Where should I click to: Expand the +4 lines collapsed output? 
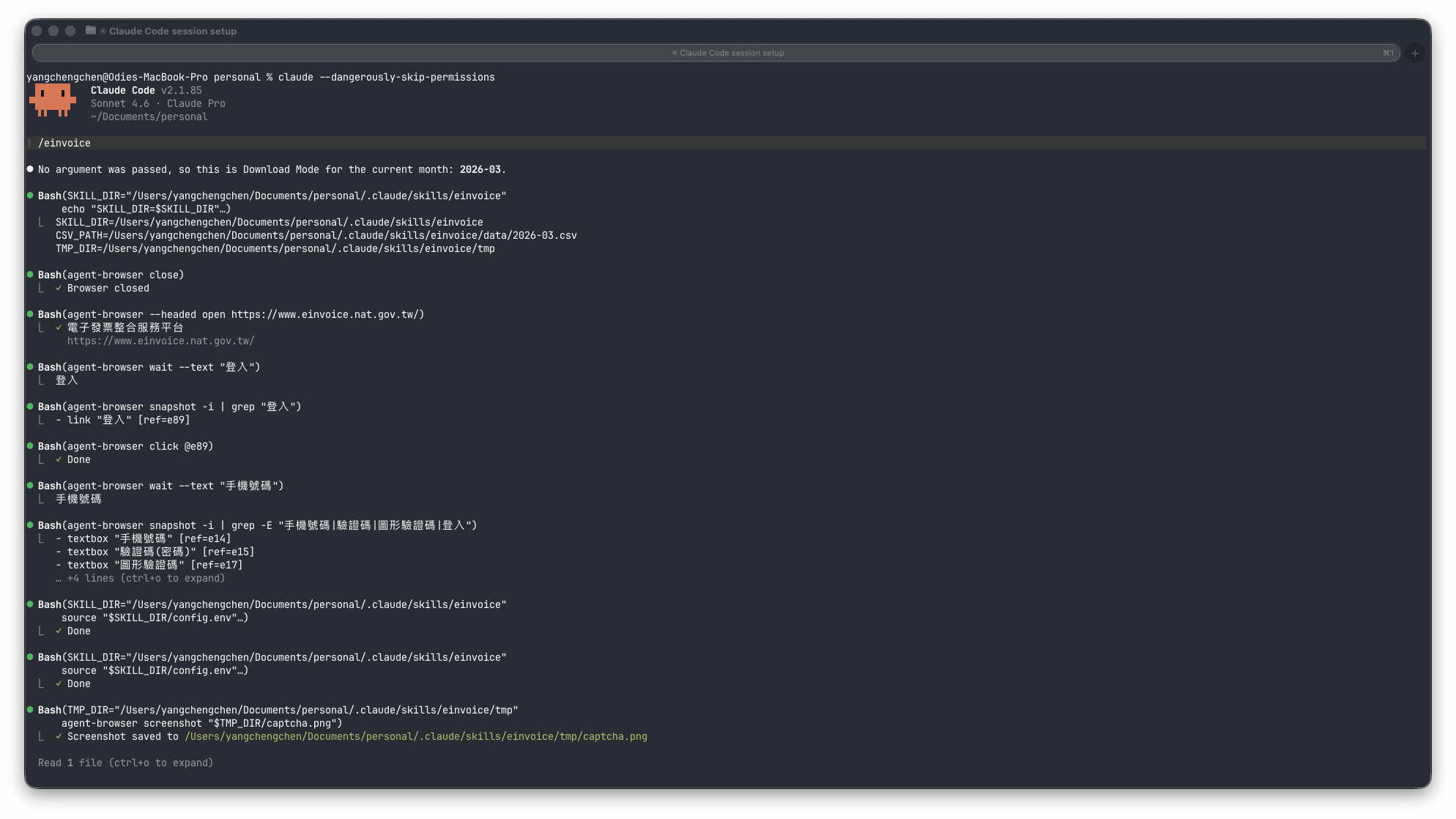140,578
